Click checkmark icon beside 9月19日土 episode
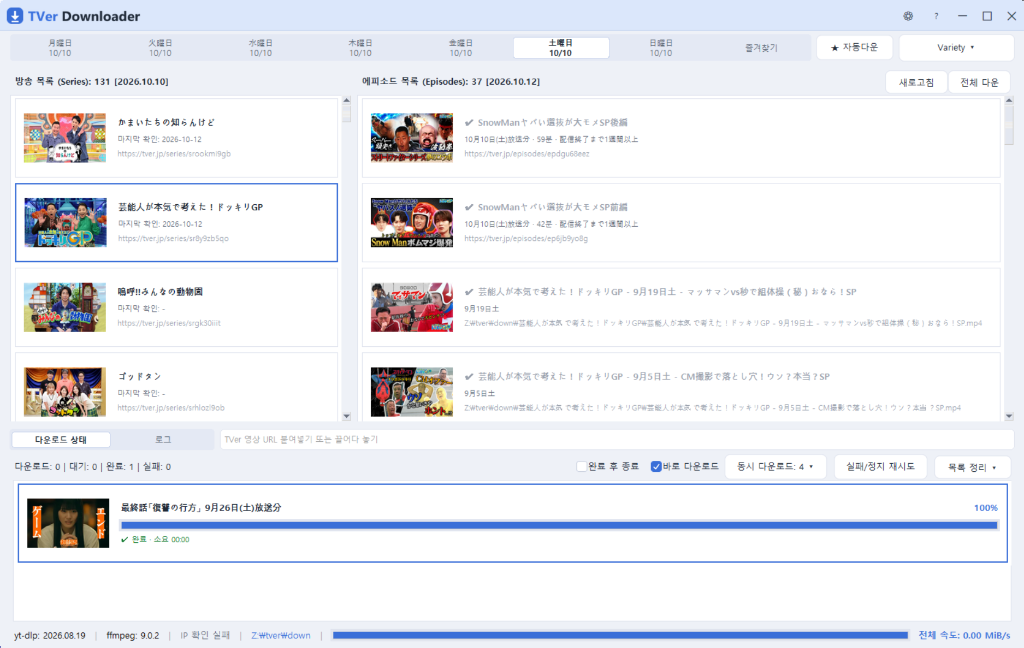Image resolution: width=1024 pixels, height=648 pixels. pyautogui.click(x=469, y=292)
